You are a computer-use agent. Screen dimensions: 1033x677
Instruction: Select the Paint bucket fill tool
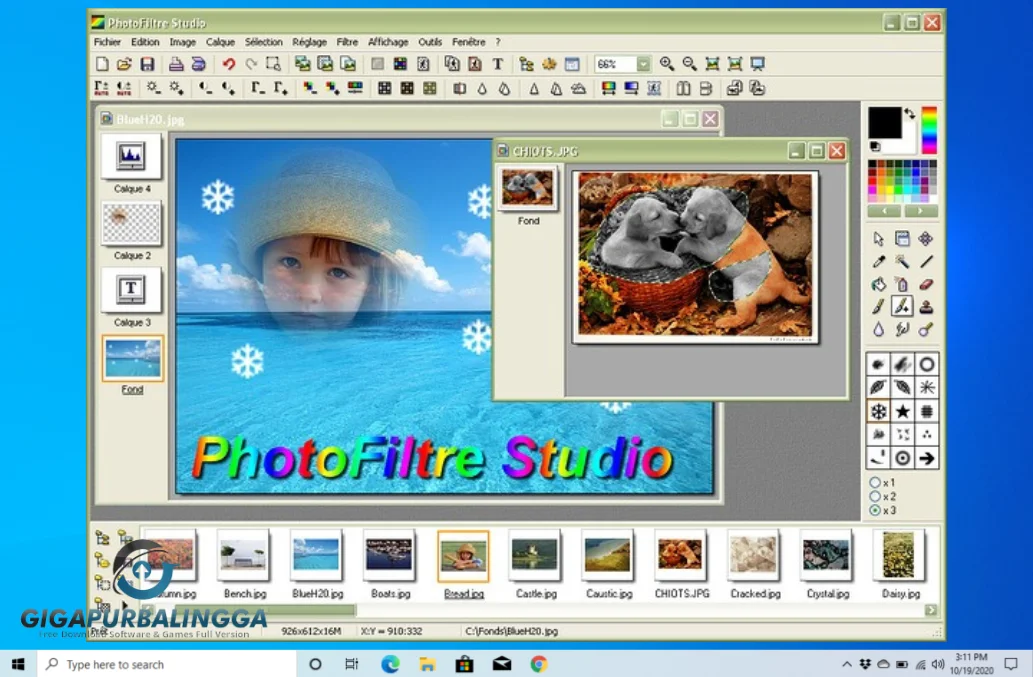pyautogui.click(x=878, y=284)
